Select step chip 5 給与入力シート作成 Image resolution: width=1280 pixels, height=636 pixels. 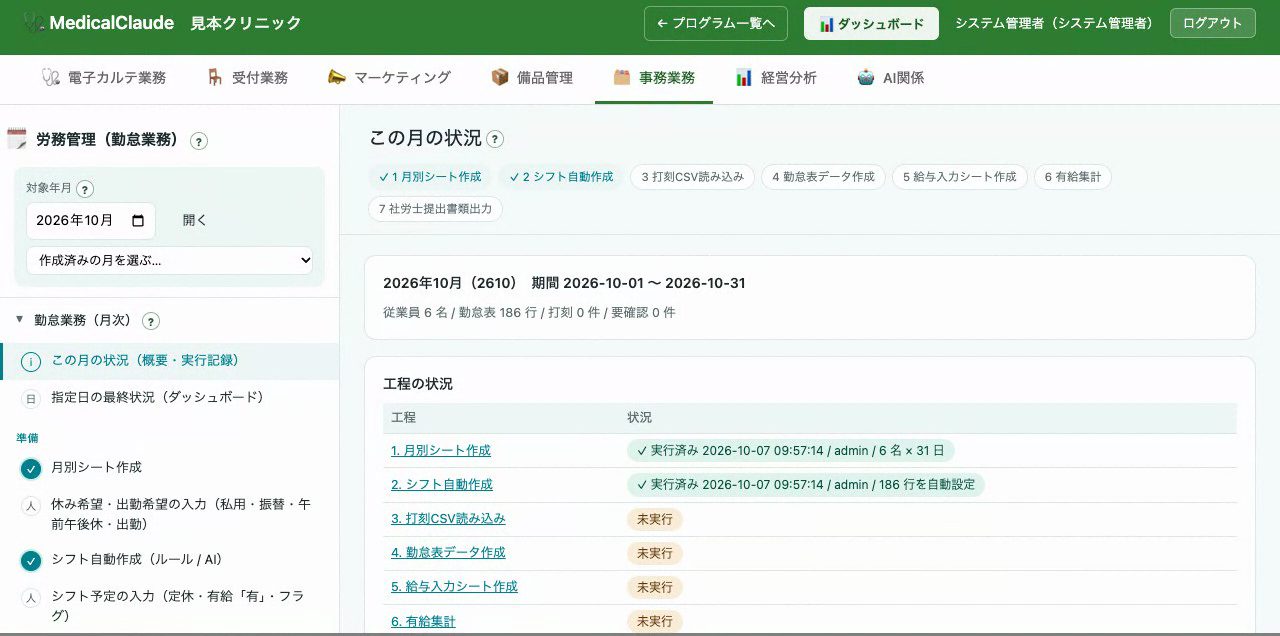(960, 177)
